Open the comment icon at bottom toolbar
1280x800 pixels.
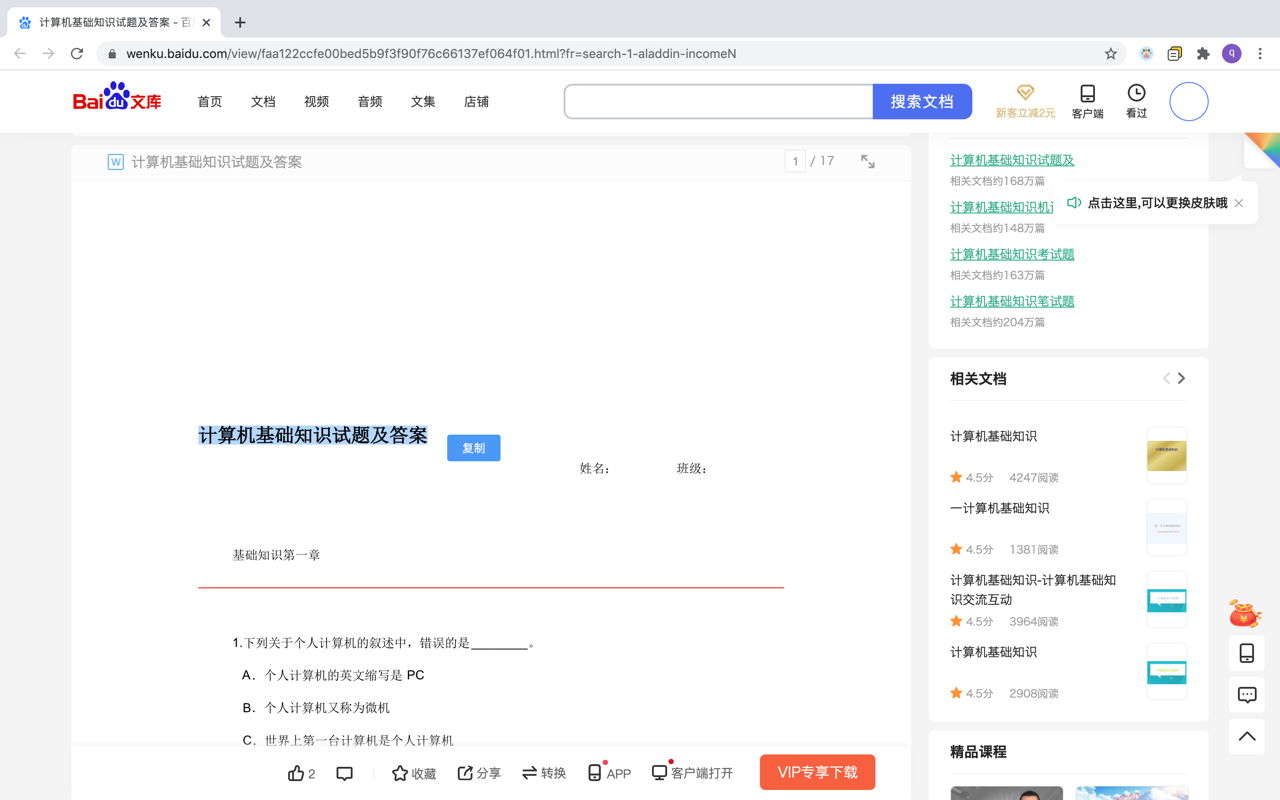tap(344, 772)
